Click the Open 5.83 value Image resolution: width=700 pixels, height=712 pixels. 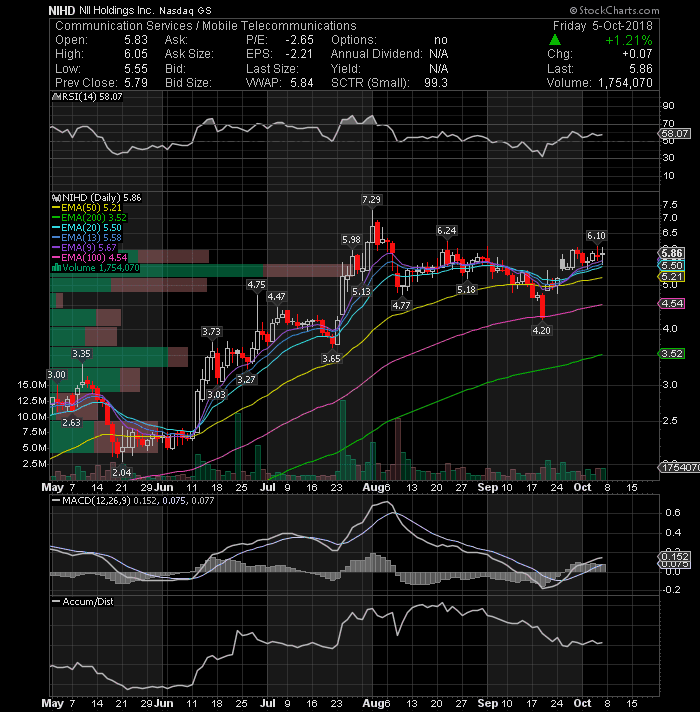pos(136,40)
